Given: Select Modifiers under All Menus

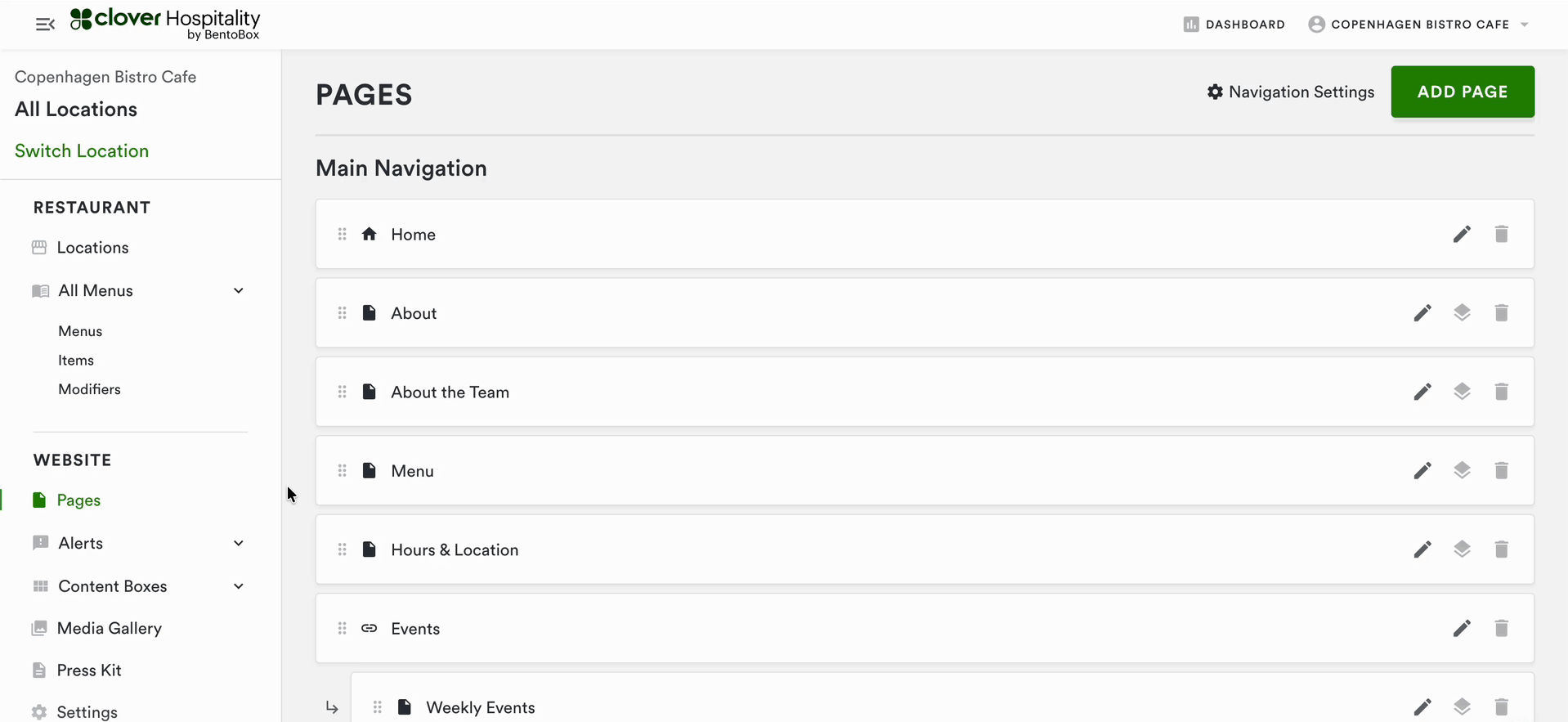Looking at the screenshot, I should click(89, 389).
